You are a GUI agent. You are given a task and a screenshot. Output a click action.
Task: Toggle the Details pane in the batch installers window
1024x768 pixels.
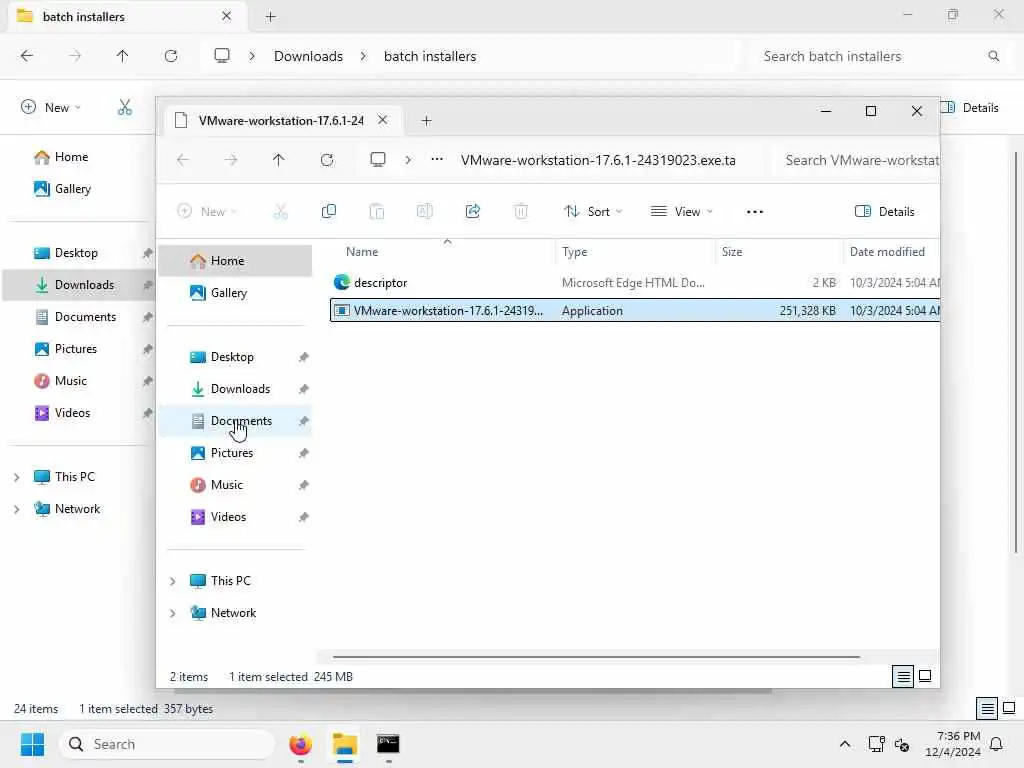[970, 108]
